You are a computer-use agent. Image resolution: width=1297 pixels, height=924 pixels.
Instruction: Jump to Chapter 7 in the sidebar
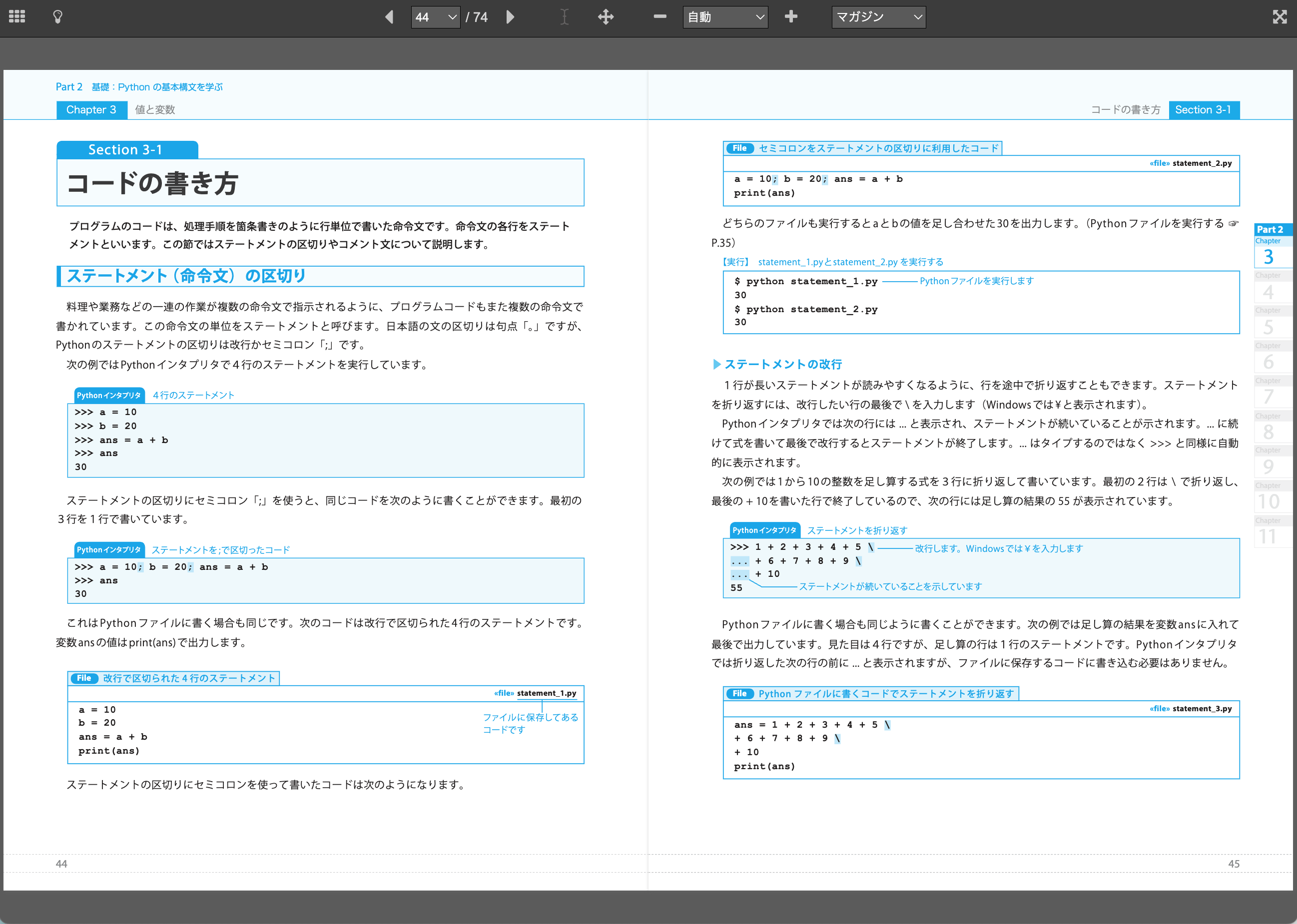coord(1270,394)
